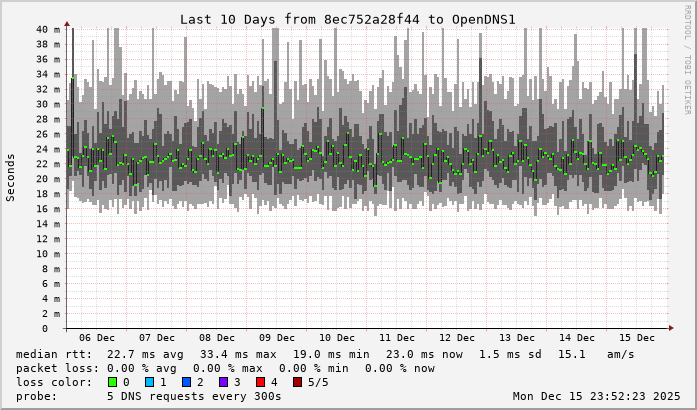Screen dimensions: 697x410
Task: Click the dark red 5/5 loss swatch
Action: click(297, 382)
